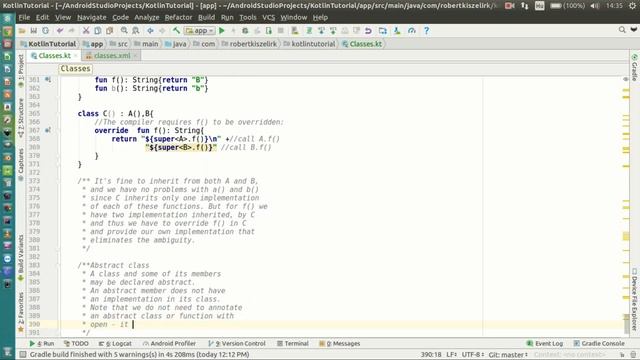
Task: Click the Search Everywhere magnifier icon
Action: 622,30
